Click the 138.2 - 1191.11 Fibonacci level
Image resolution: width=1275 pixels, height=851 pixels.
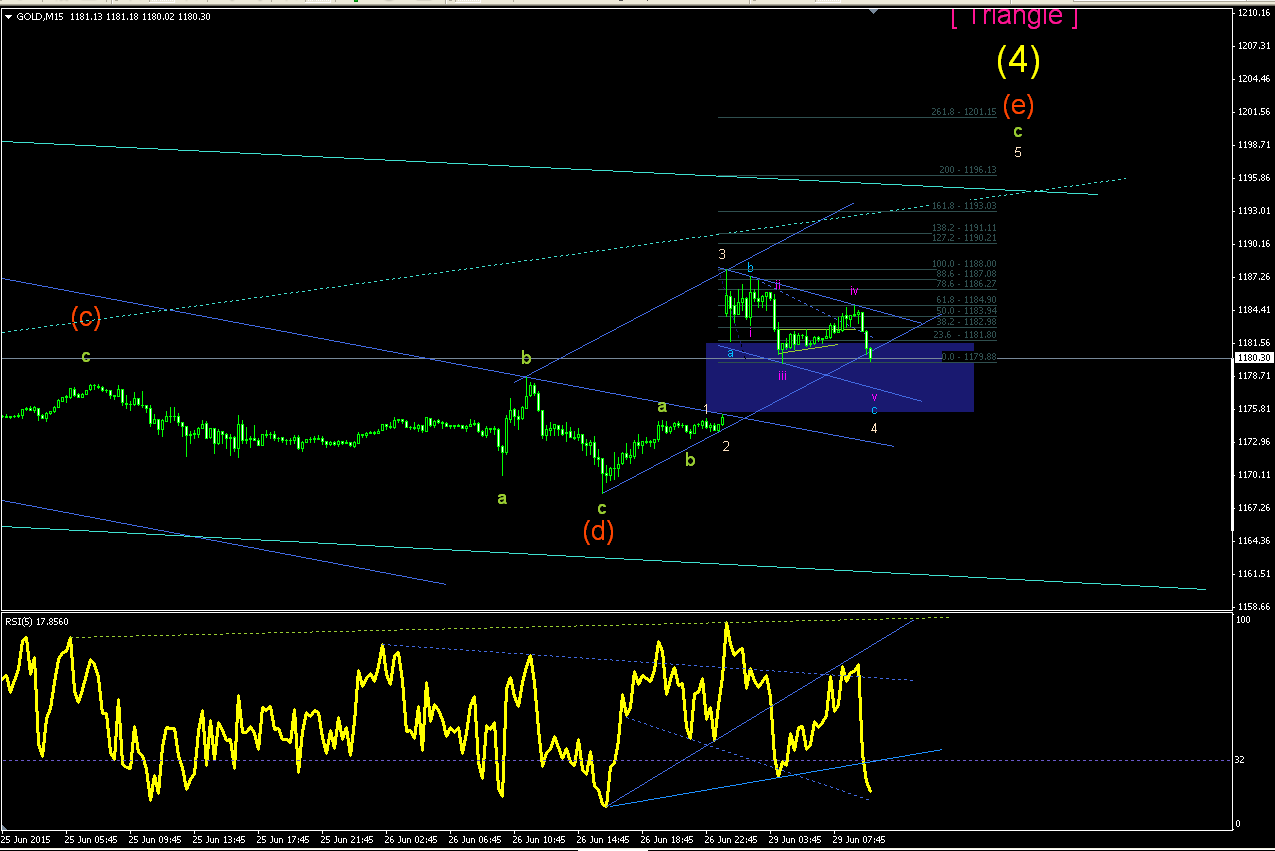[963, 228]
